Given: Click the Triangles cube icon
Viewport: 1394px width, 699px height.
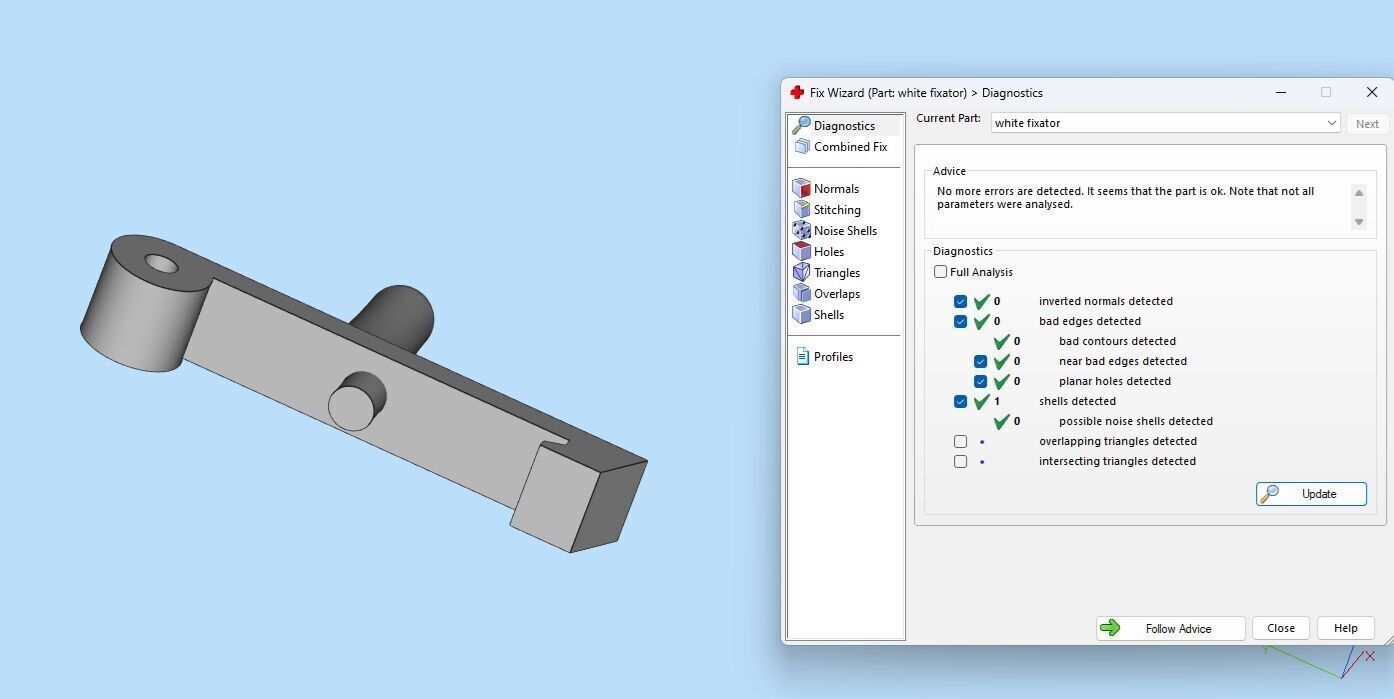Looking at the screenshot, I should click(801, 272).
